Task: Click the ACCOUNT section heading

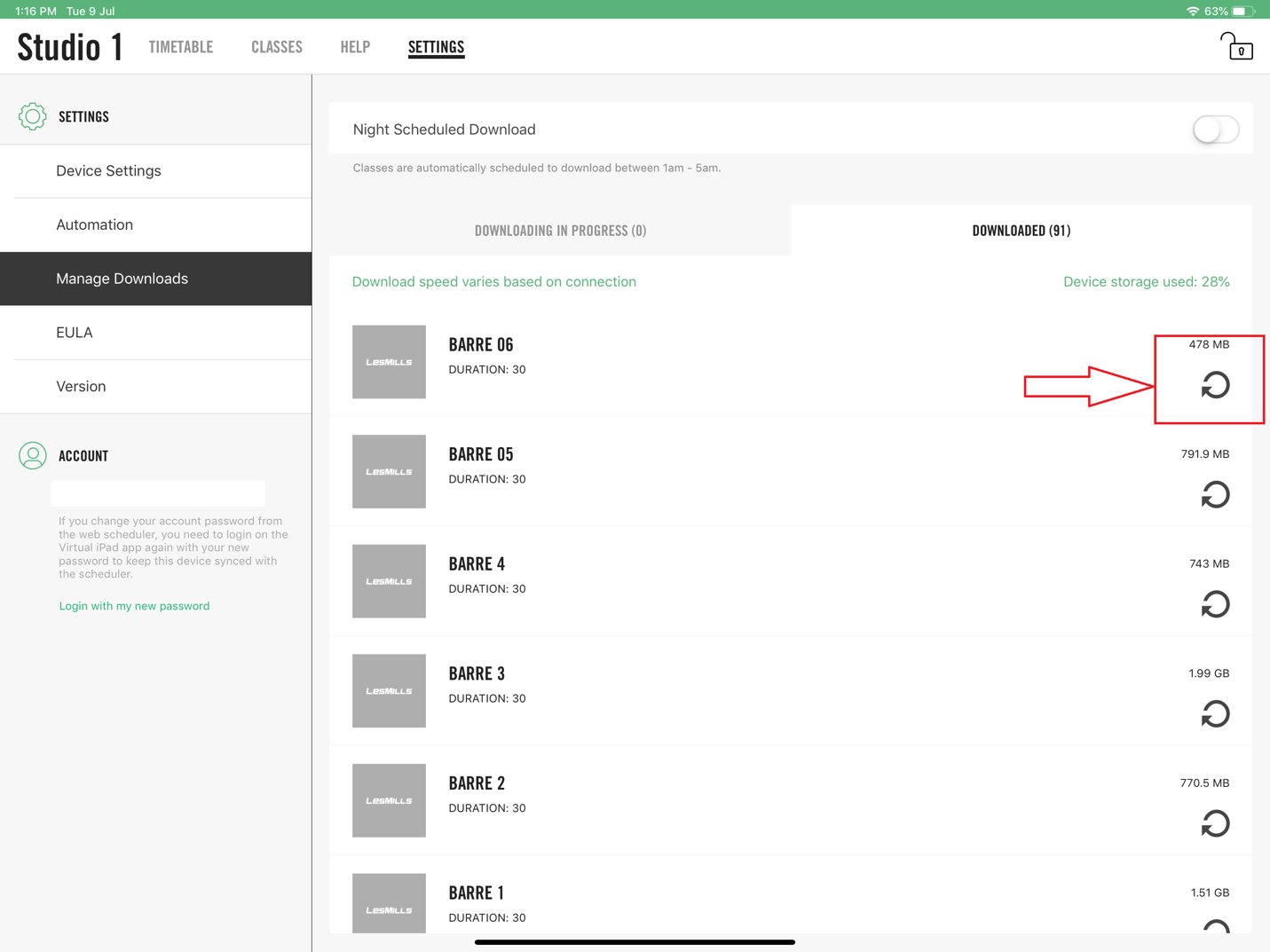Action: [83, 456]
